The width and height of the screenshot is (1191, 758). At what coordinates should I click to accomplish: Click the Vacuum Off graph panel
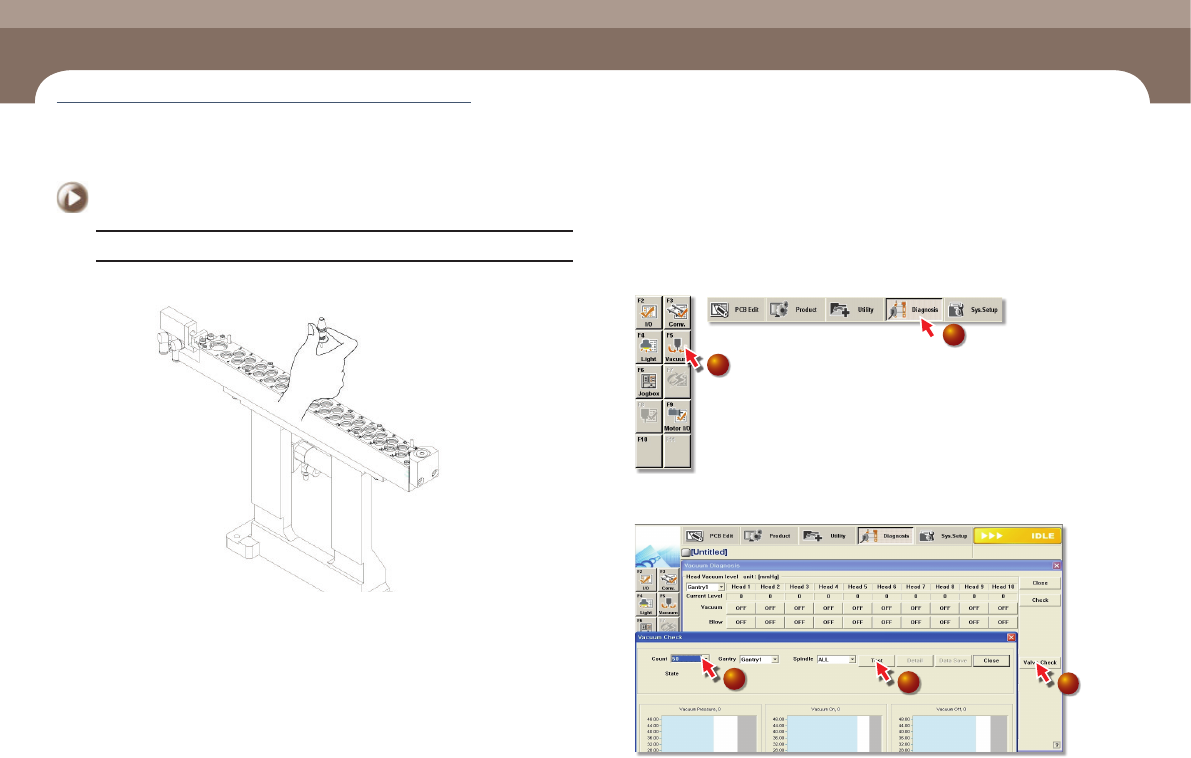point(951,728)
